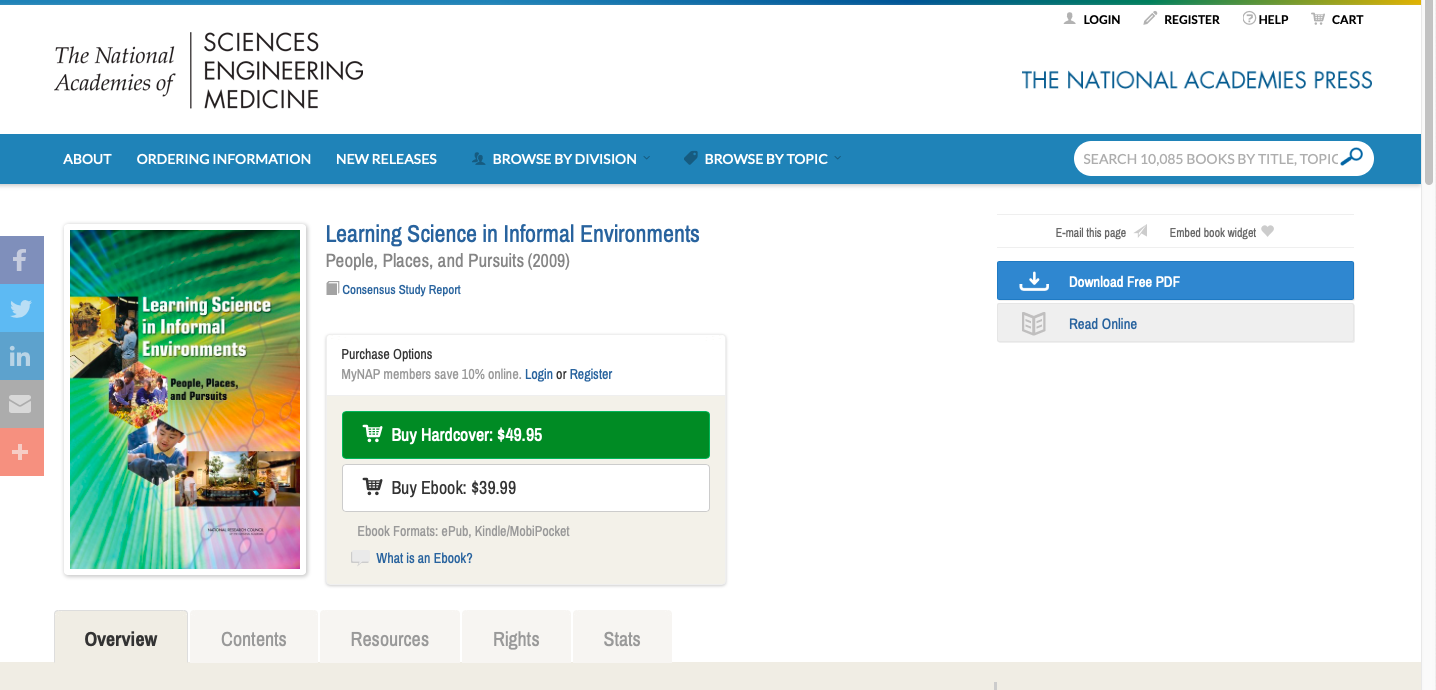Switch to the Resources tab
The image size is (1436, 690).
tap(390, 638)
